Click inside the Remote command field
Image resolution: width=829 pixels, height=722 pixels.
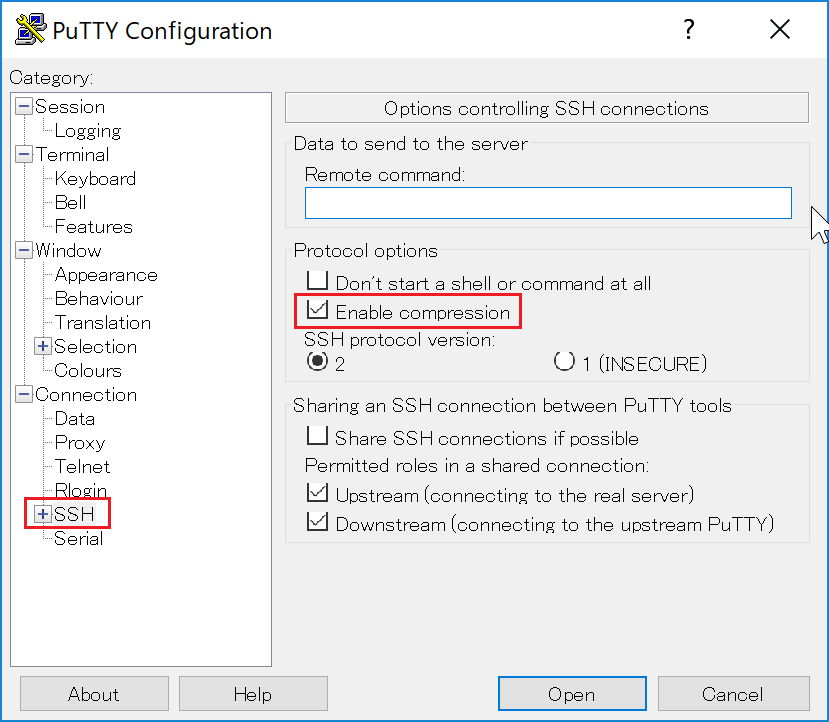coord(548,203)
